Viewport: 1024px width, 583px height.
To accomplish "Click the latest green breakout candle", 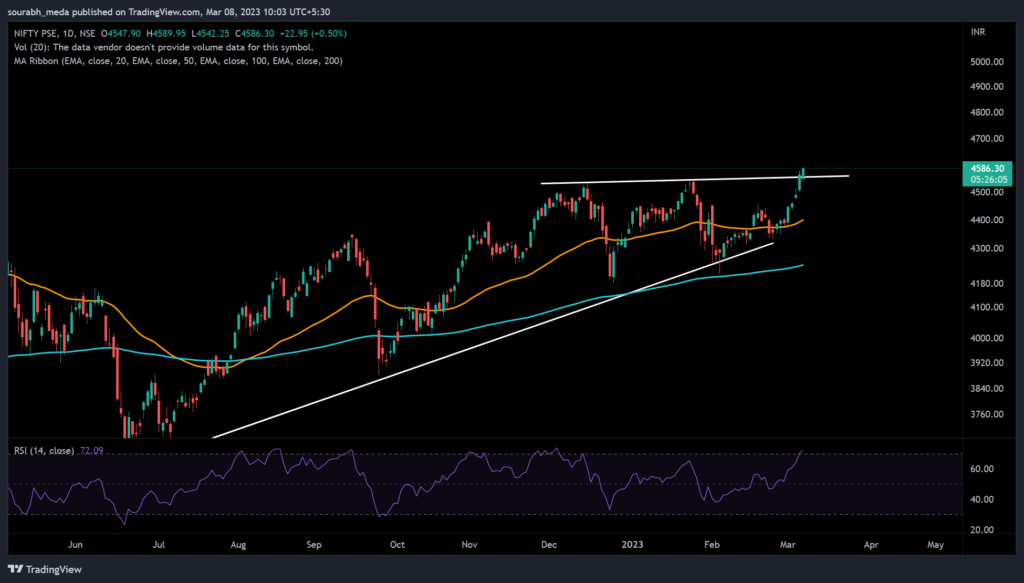I will coord(804,175).
